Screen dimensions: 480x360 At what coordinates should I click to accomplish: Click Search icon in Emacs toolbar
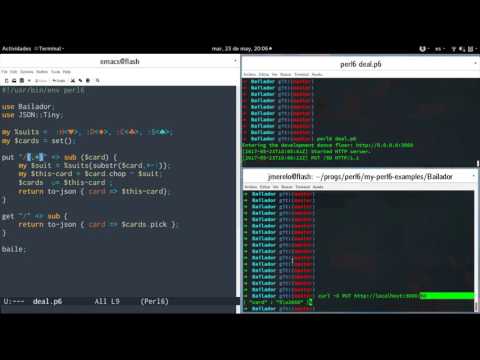[98, 80]
